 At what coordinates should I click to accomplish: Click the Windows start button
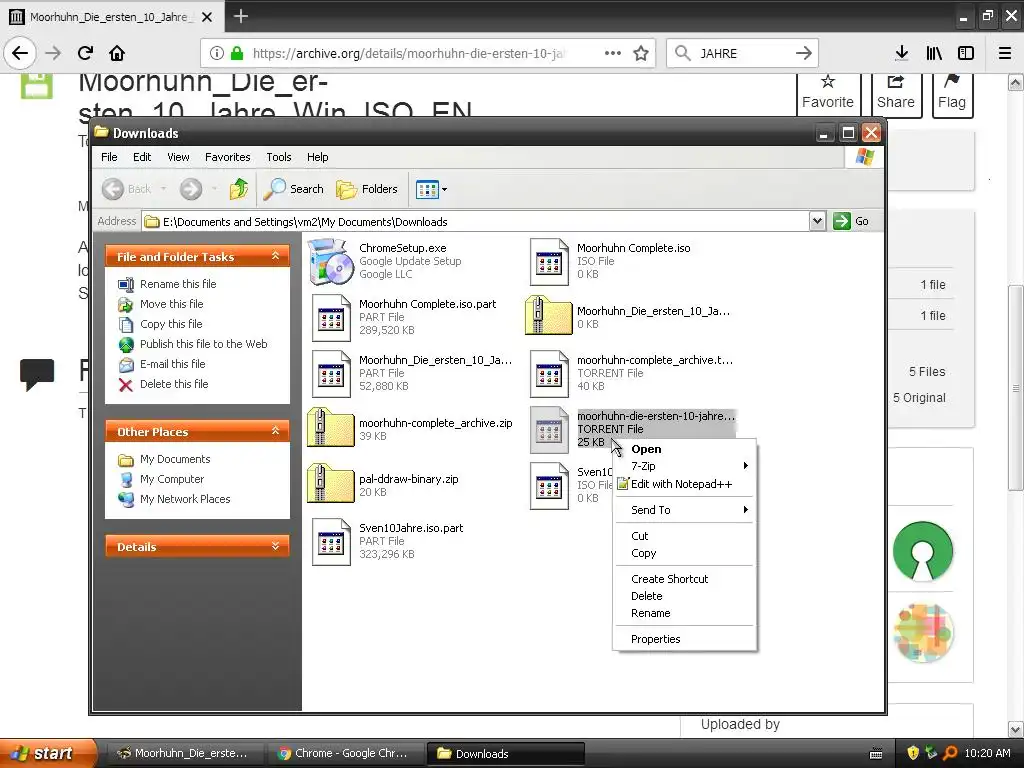point(47,753)
